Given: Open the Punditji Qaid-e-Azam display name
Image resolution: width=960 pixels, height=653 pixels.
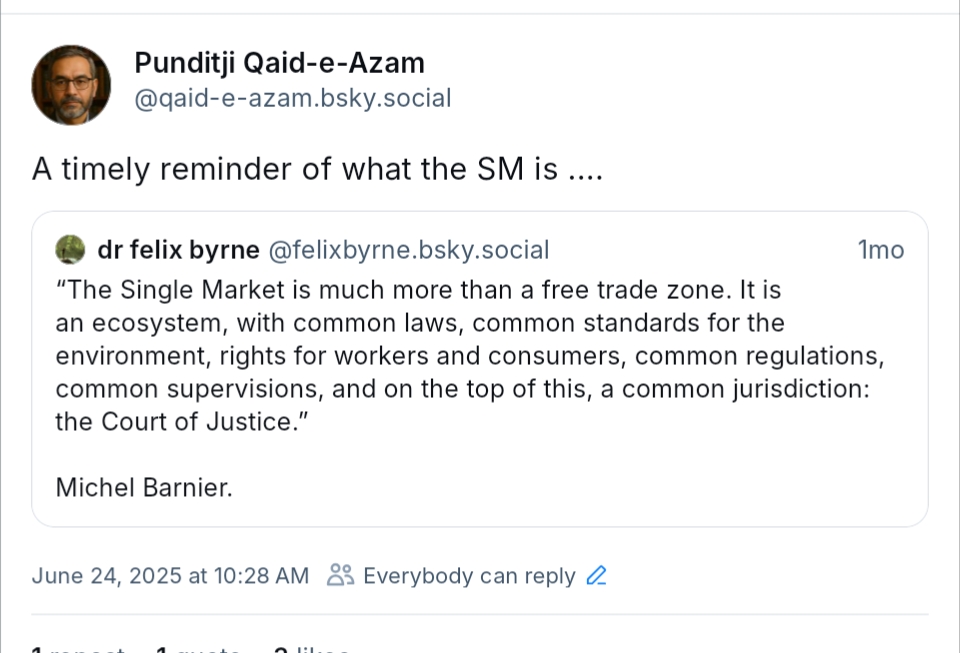Looking at the screenshot, I should (x=279, y=63).
